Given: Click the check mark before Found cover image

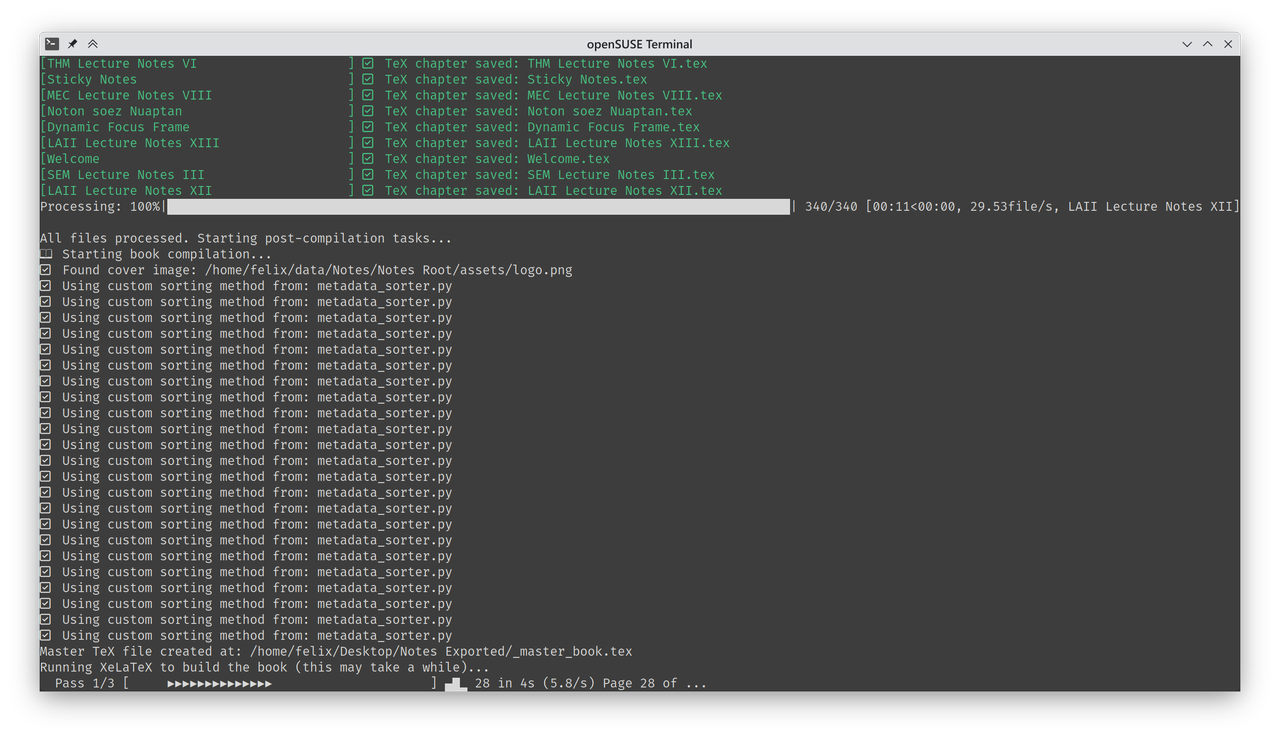Looking at the screenshot, I should pos(46,270).
